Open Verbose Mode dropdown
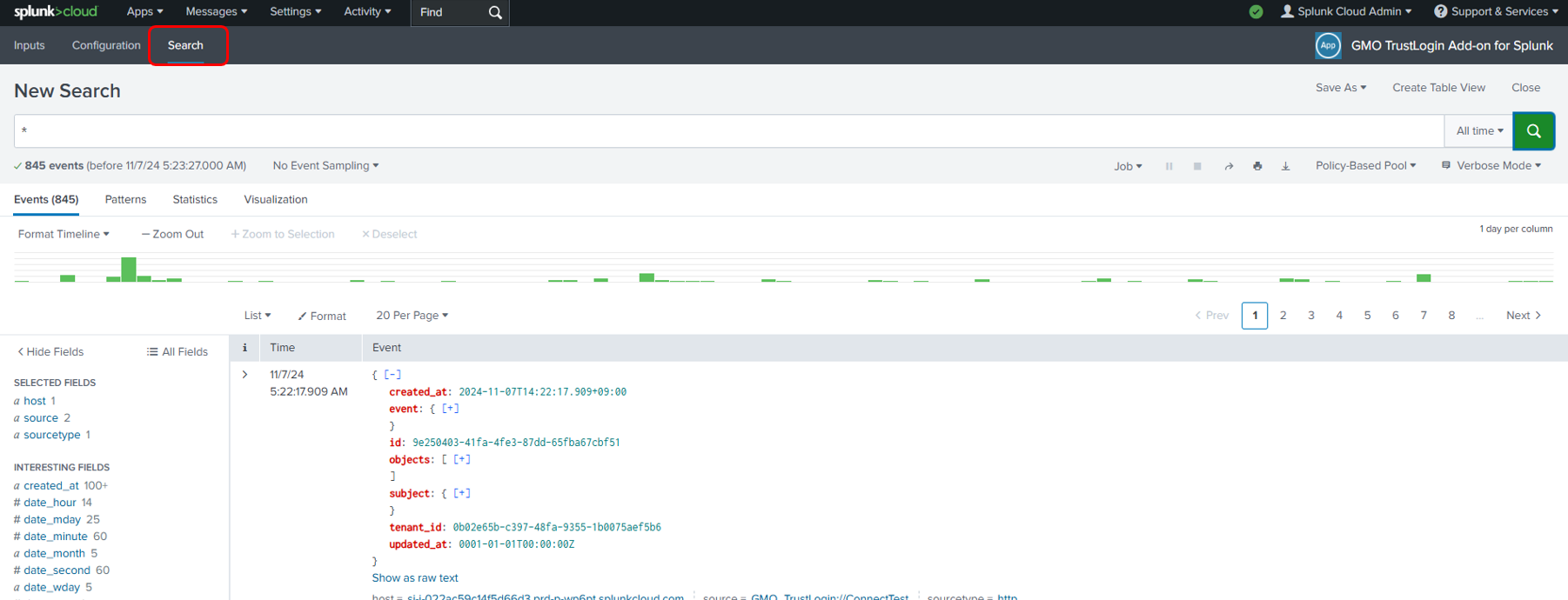This screenshot has height=600, width=1568. point(1491,165)
